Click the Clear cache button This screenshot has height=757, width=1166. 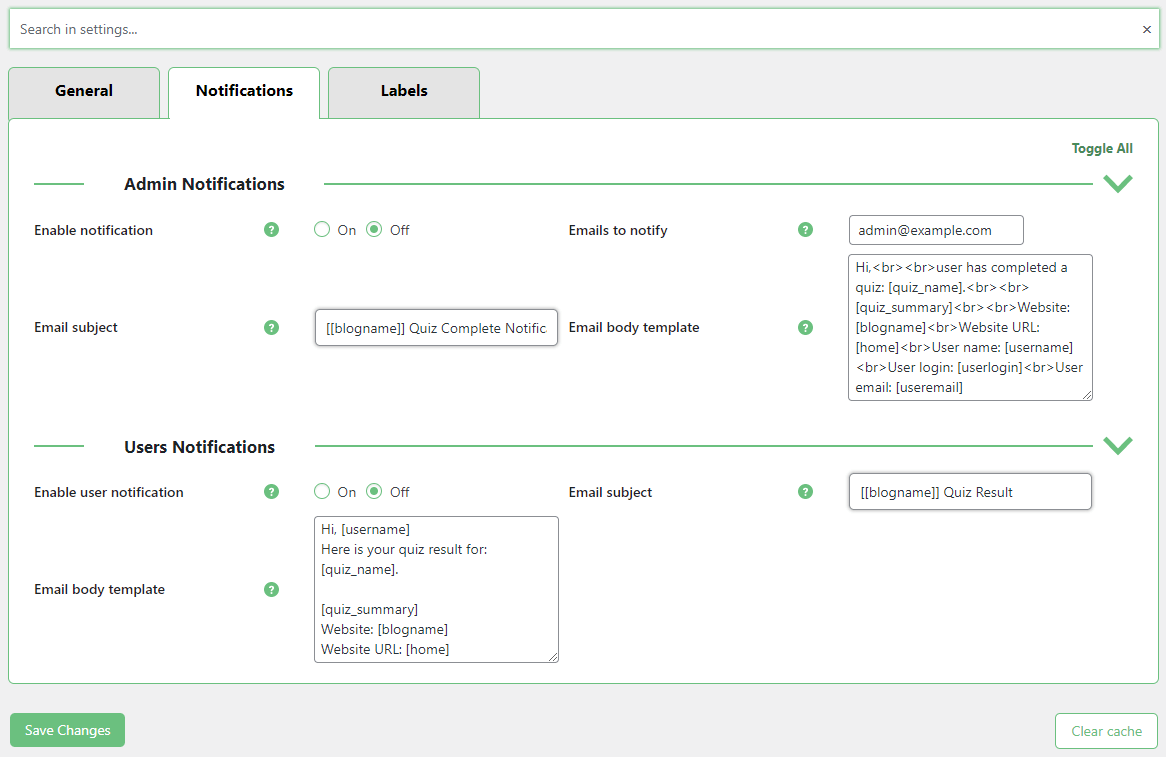click(x=1106, y=731)
